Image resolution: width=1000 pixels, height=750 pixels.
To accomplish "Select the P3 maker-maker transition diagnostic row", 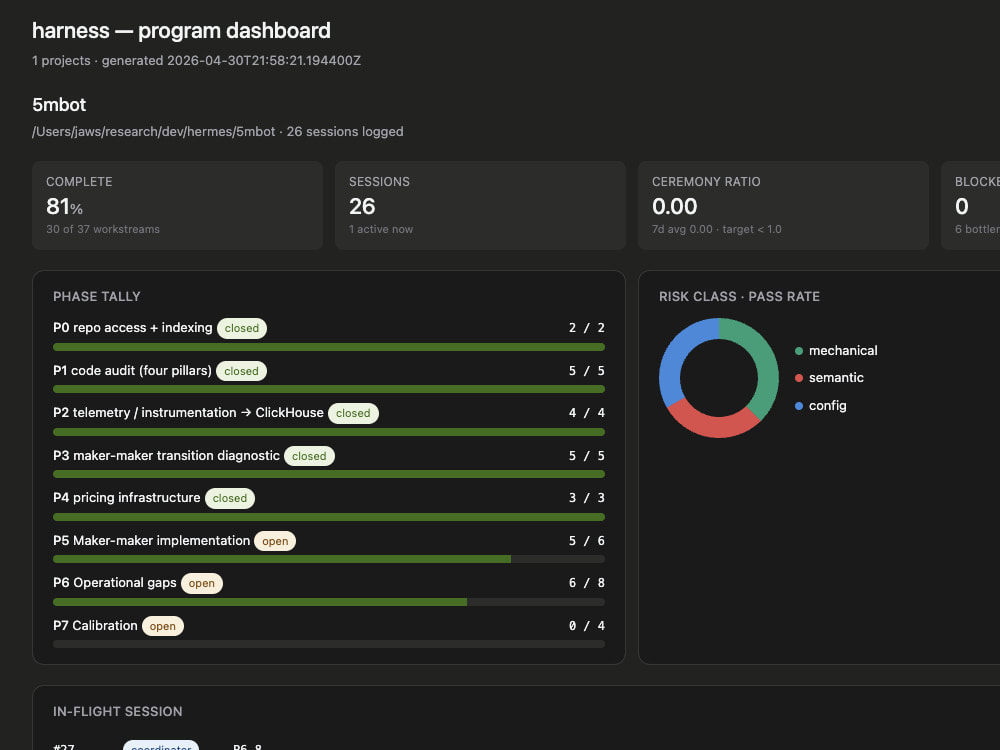I will click(x=328, y=462).
